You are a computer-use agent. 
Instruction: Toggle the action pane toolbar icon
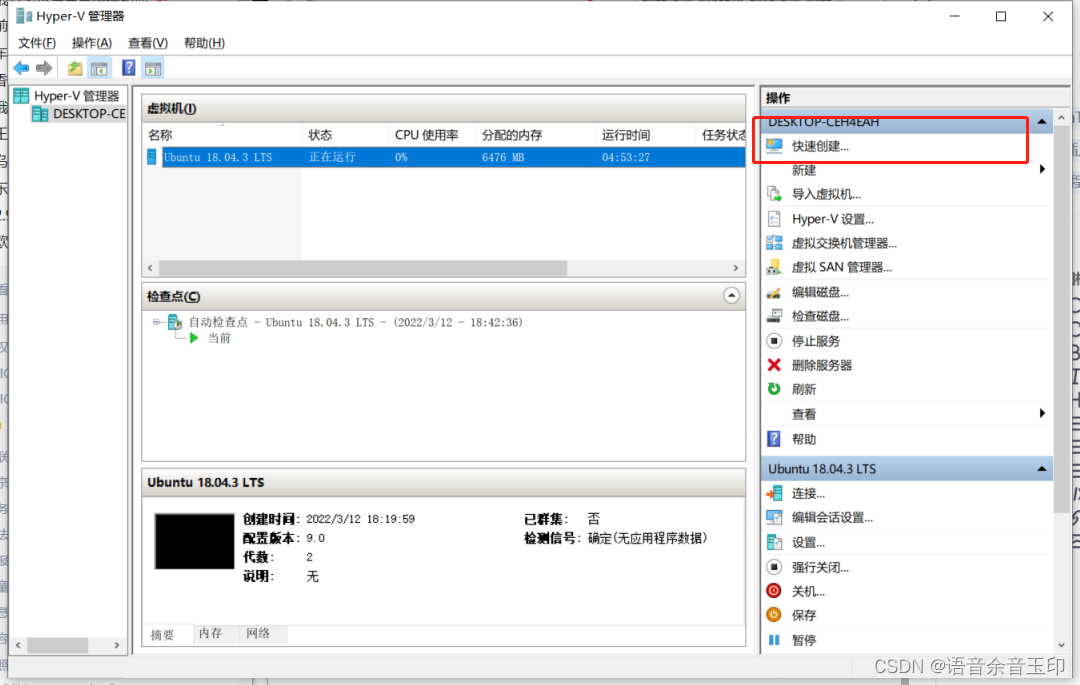[x=153, y=68]
